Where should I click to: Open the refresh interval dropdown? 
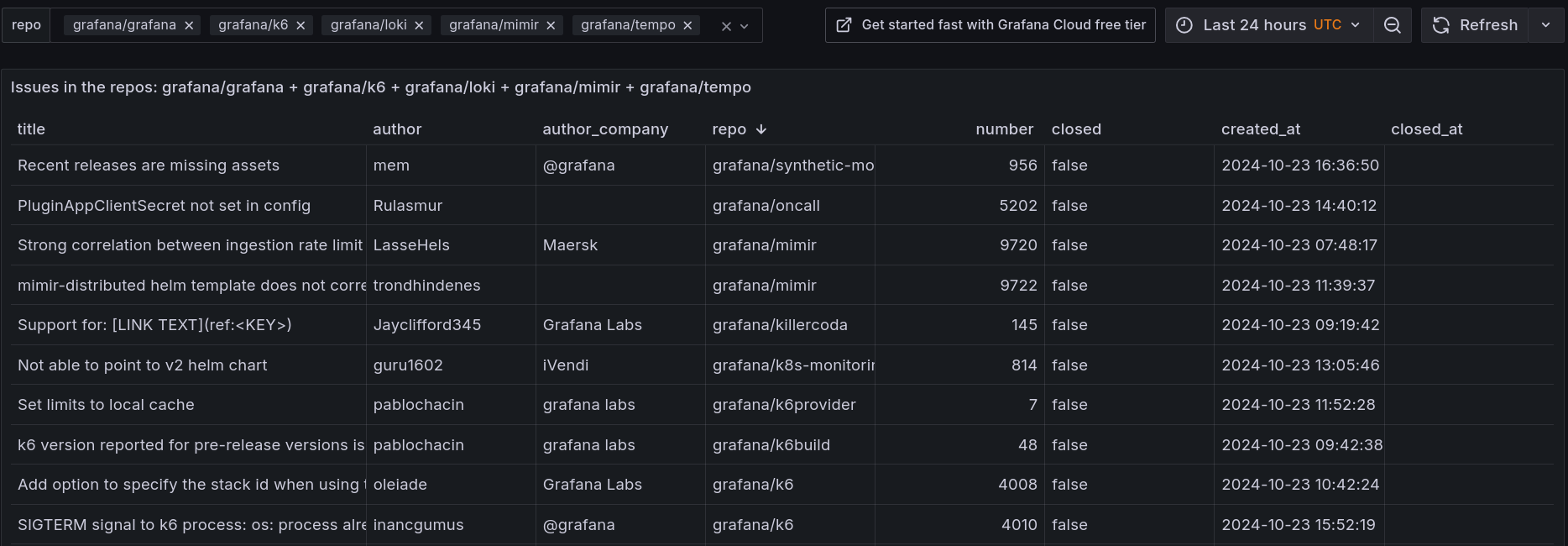(x=1546, y=25)
